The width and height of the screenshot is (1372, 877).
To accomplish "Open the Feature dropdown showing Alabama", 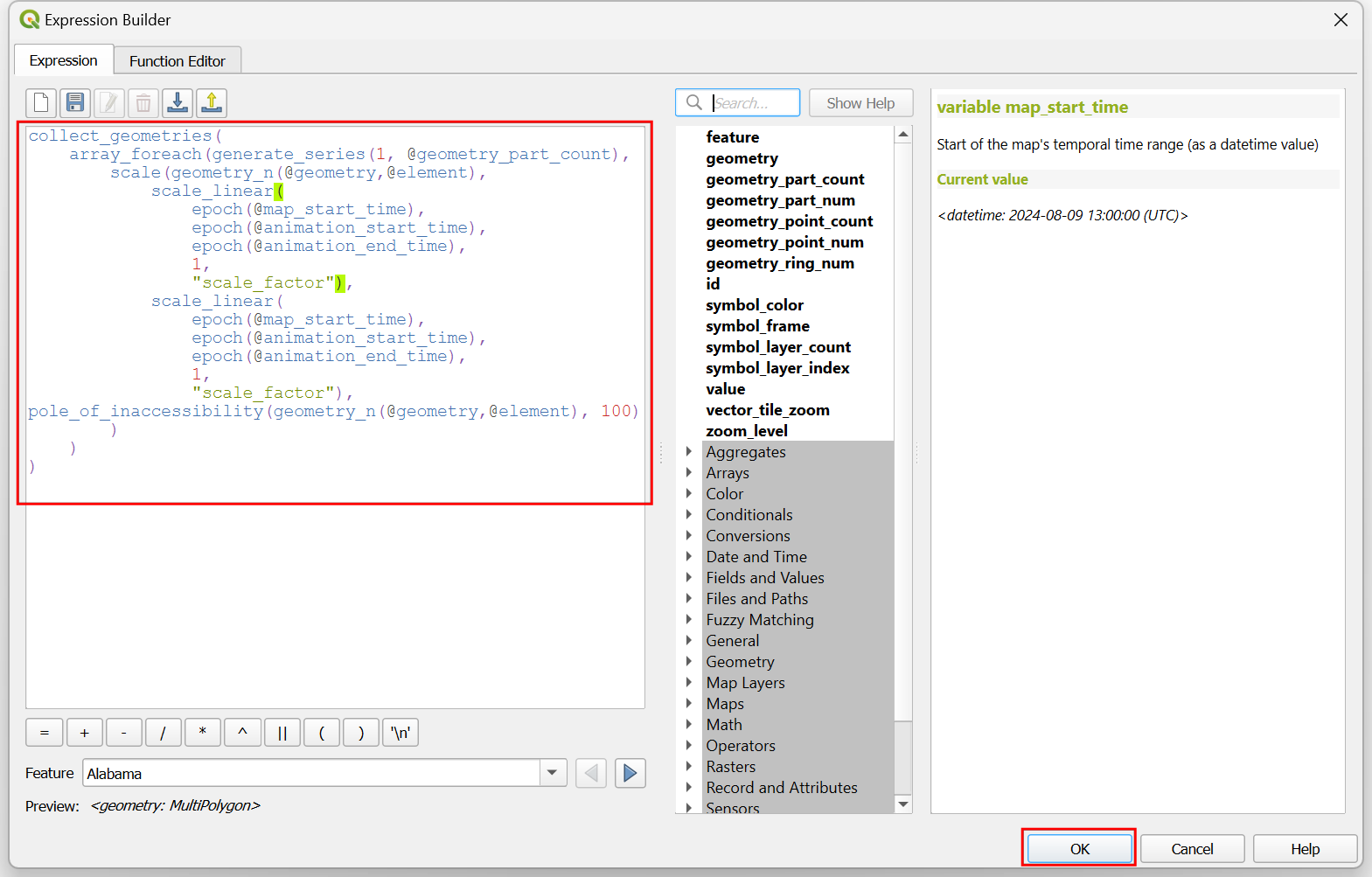I will click(x=552, y=773).
